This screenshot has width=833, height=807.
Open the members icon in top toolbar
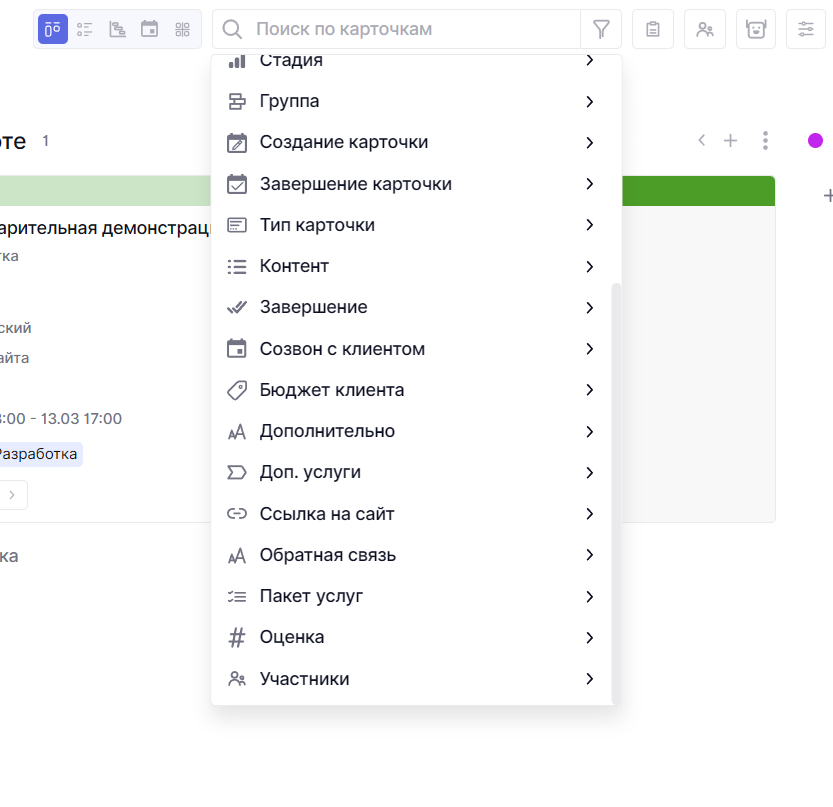click(705, 29)
